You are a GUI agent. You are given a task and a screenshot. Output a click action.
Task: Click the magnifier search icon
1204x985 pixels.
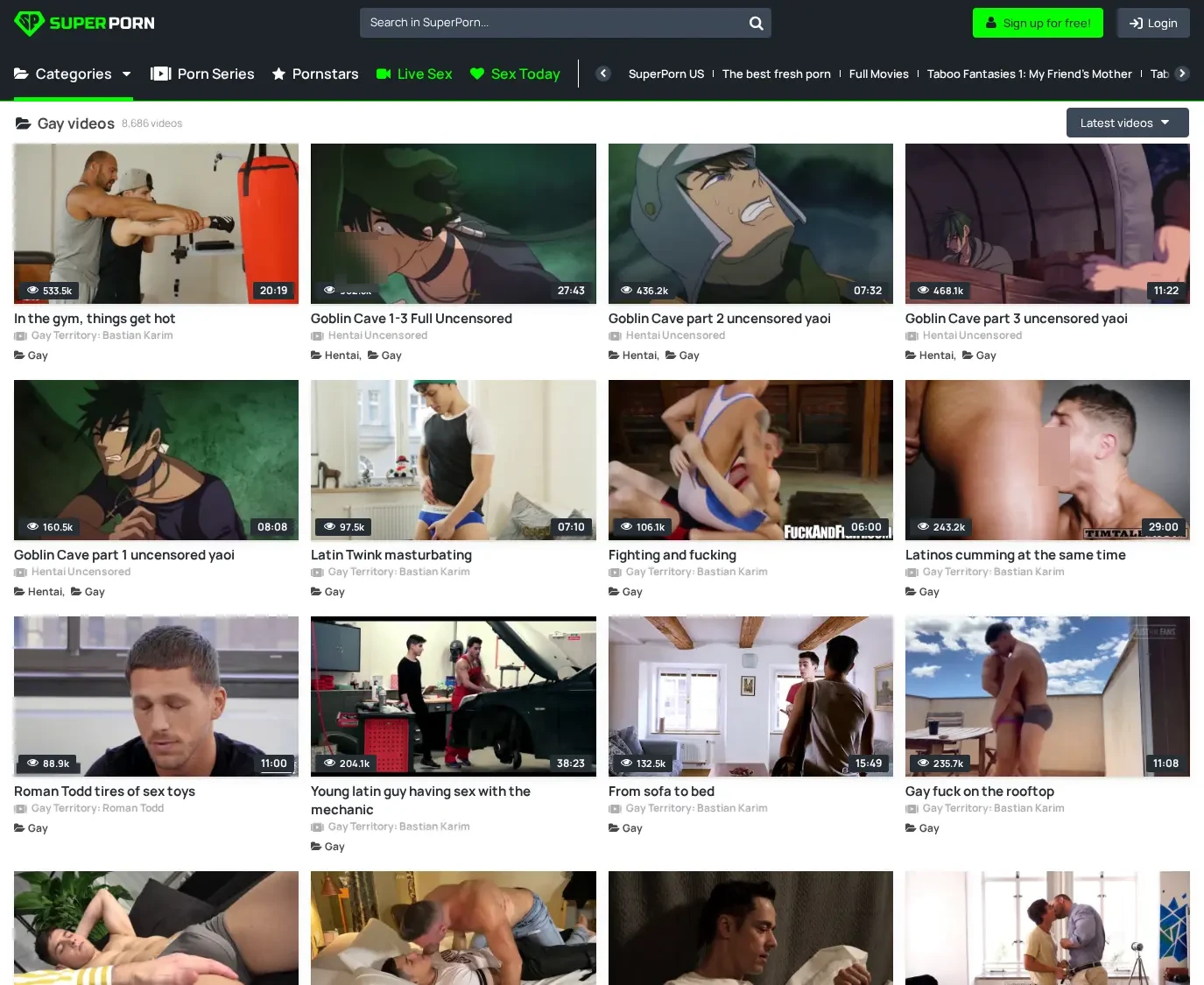click(x=757, y=24)
